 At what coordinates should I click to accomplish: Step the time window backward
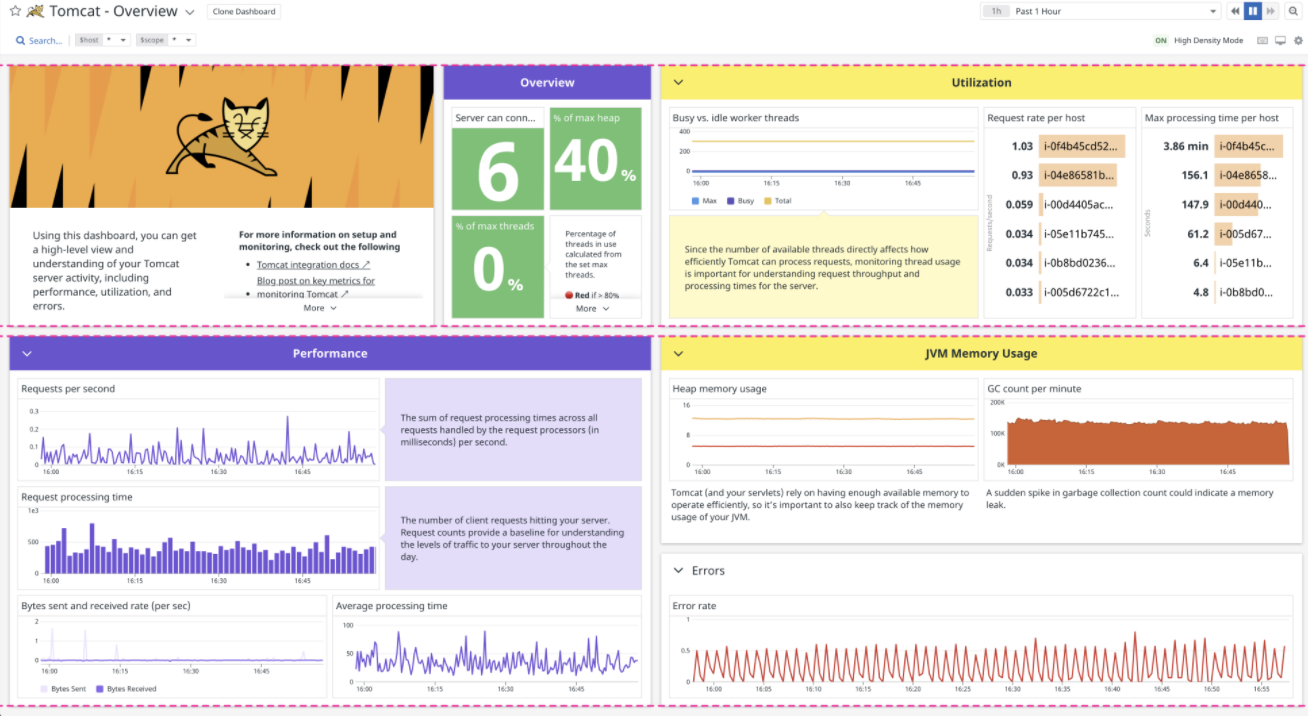[x=1235, y=11]
